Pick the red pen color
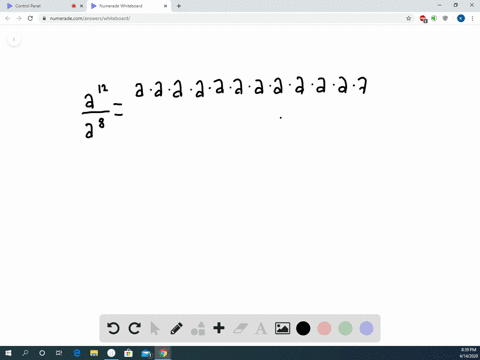The image size is (480, 360). [324, 328]
